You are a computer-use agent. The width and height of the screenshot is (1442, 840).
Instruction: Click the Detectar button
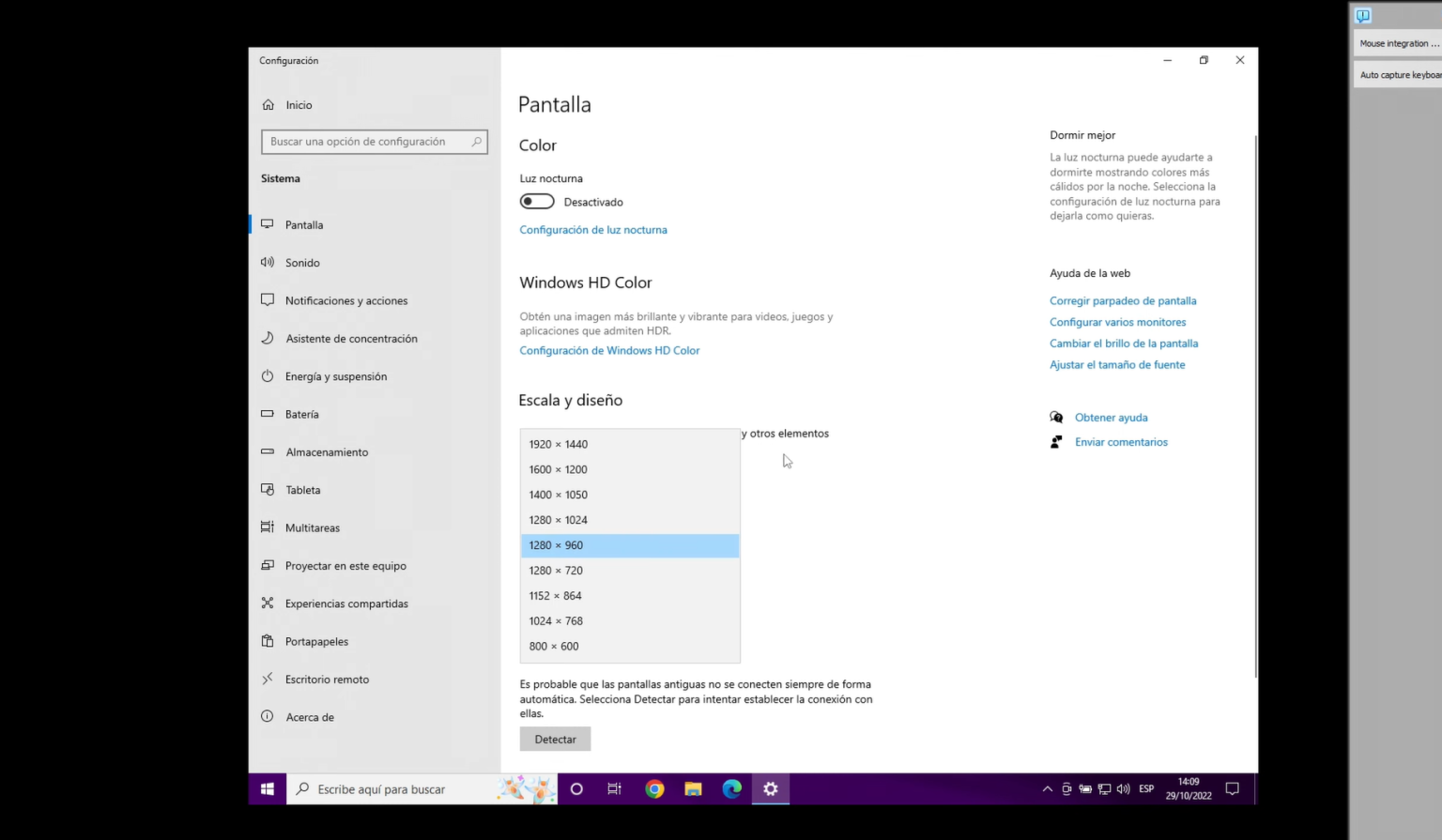pyautogui.click(x=555, y=740)
